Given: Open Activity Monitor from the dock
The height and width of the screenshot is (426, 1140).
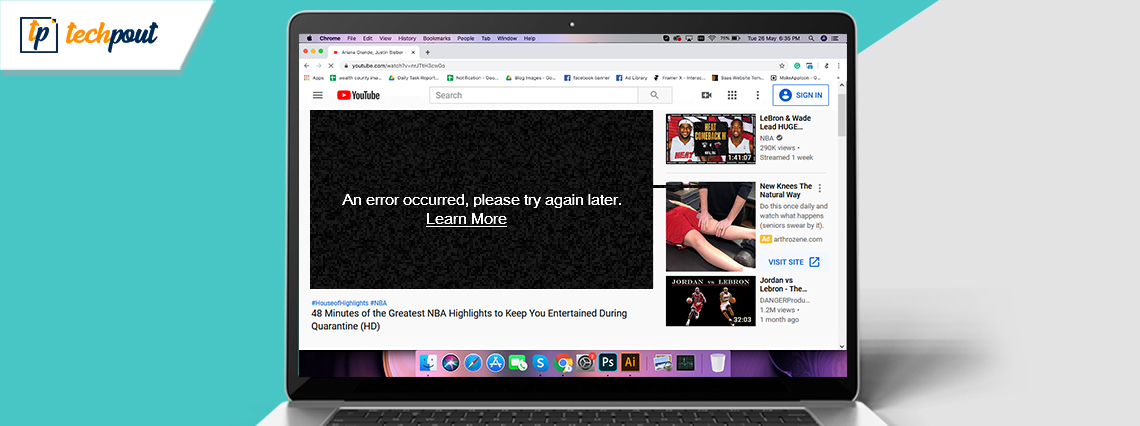Looking at the screenshot, I should point(686,362).
